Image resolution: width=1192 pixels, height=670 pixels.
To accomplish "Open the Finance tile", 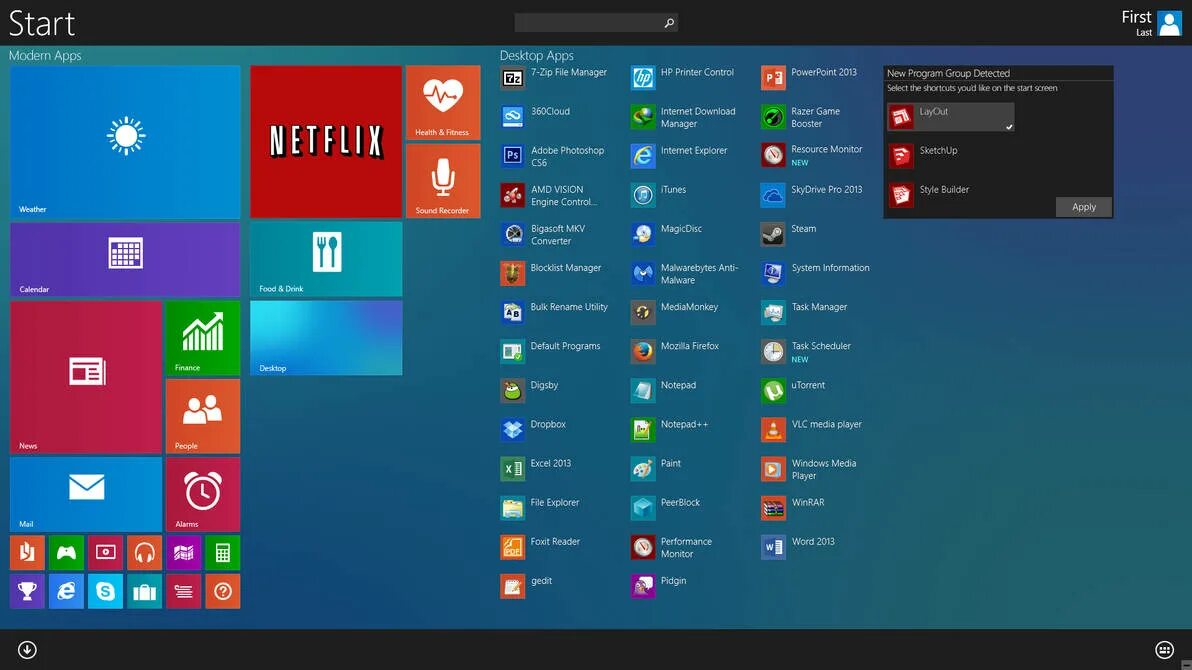I will click(x=202, y=338).
